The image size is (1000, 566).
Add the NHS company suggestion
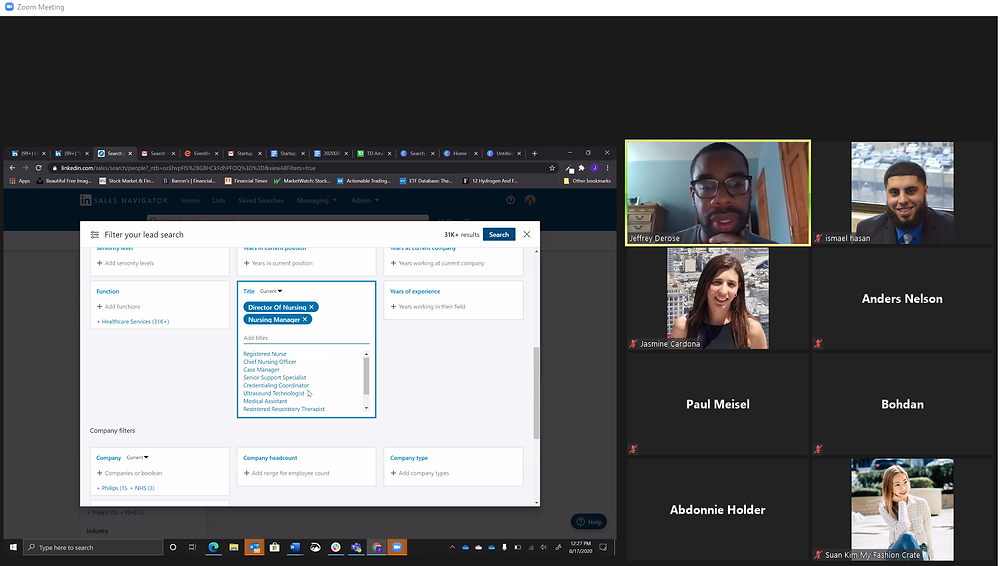[142, 488]
